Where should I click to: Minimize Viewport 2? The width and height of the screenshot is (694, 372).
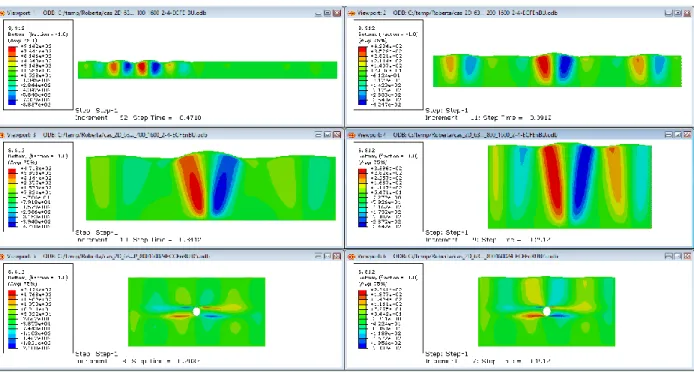(x=668, y=13)
